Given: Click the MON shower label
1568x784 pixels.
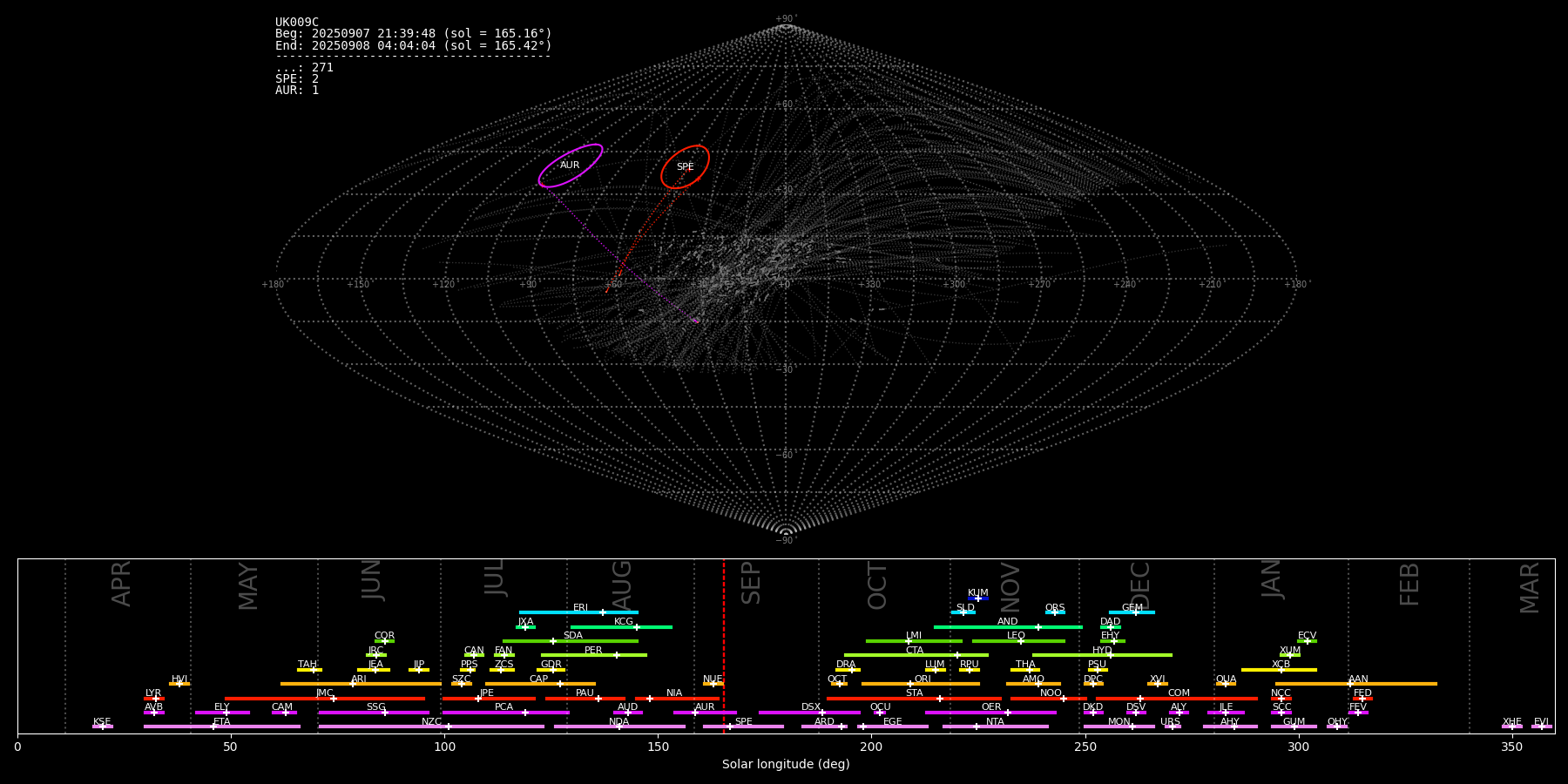Looking at the screenshot, I should [1119, 722].
